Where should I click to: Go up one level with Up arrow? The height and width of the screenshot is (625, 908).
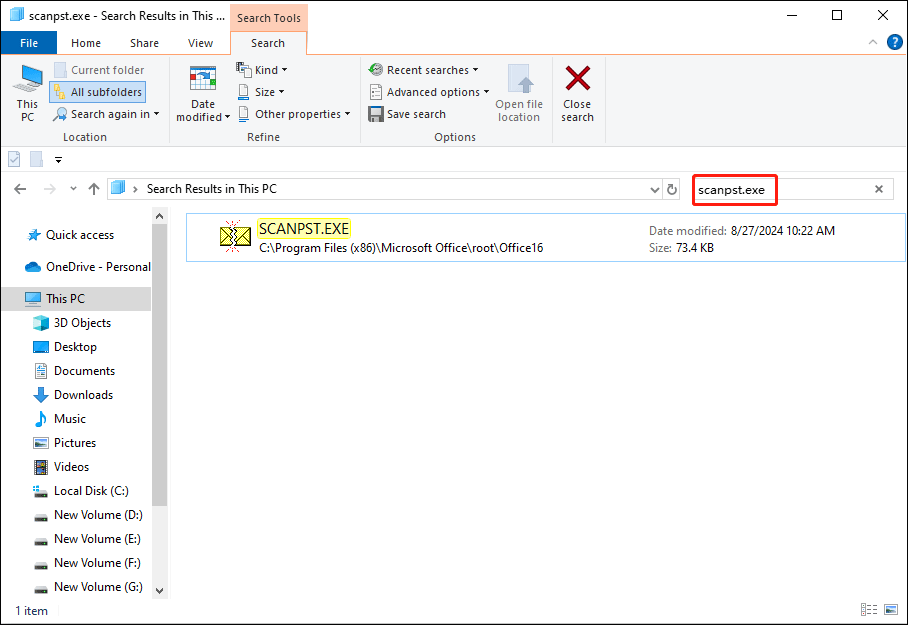click(x=94, y=189)
